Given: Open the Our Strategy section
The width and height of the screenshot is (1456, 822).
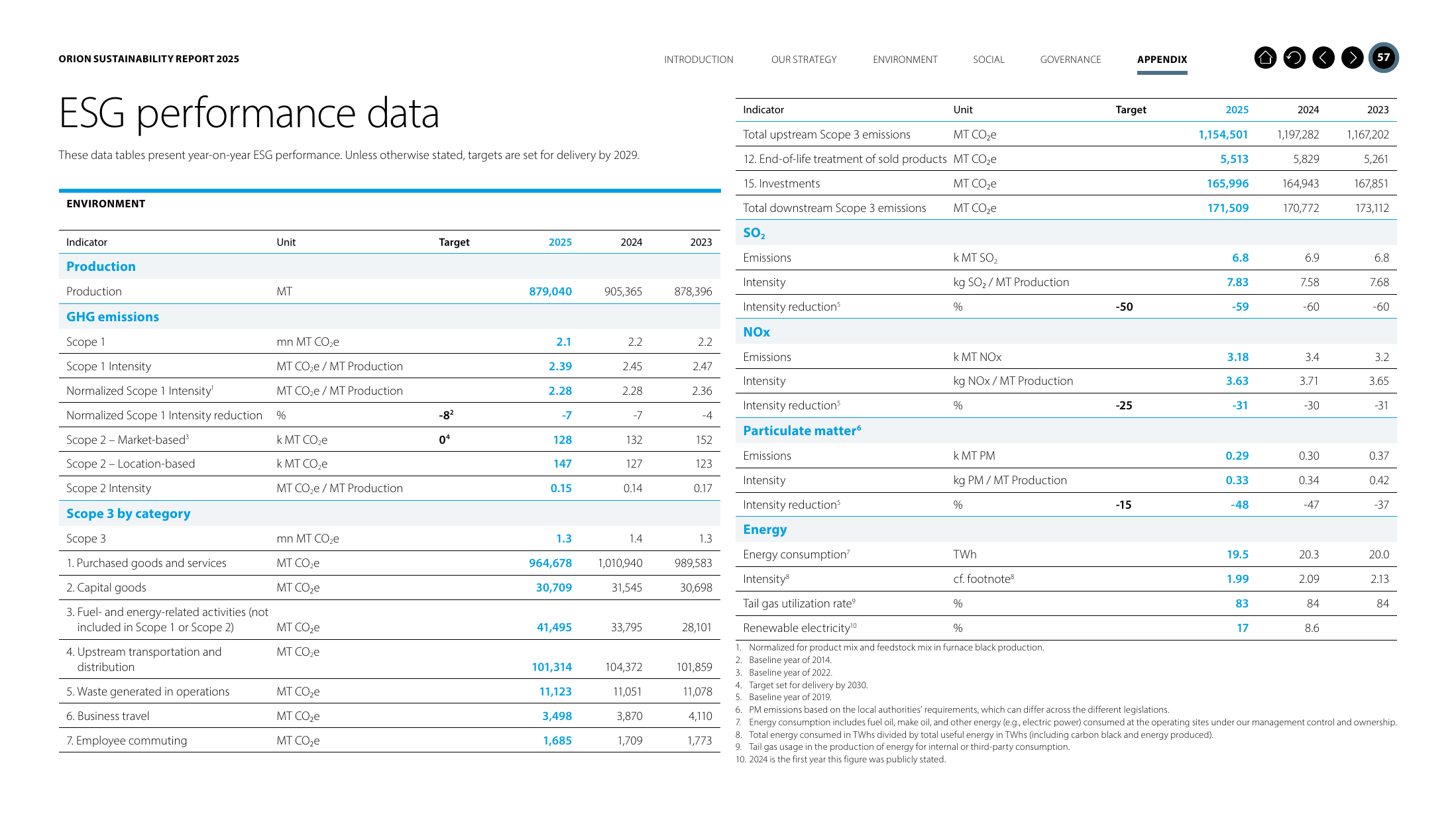Looking at the screenshot, I should 804,60.
